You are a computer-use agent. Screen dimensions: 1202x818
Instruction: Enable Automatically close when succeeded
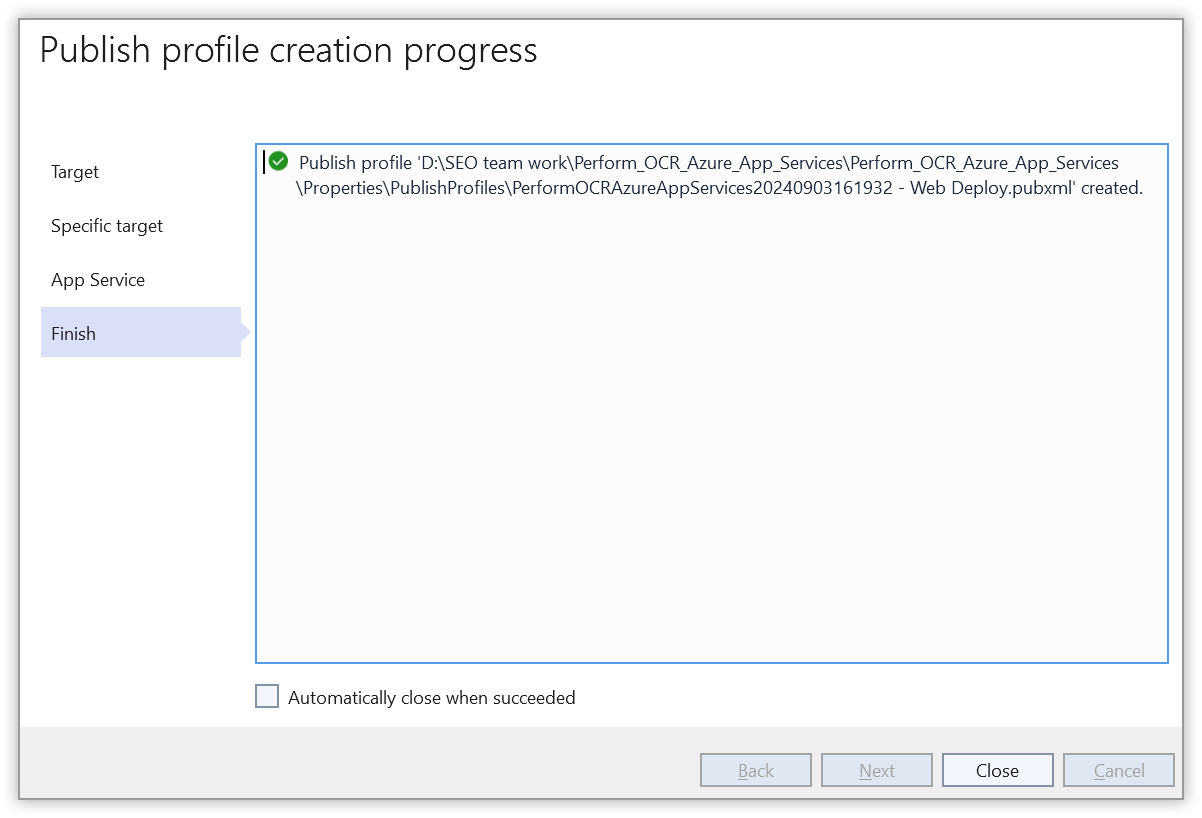click(266, 696)
